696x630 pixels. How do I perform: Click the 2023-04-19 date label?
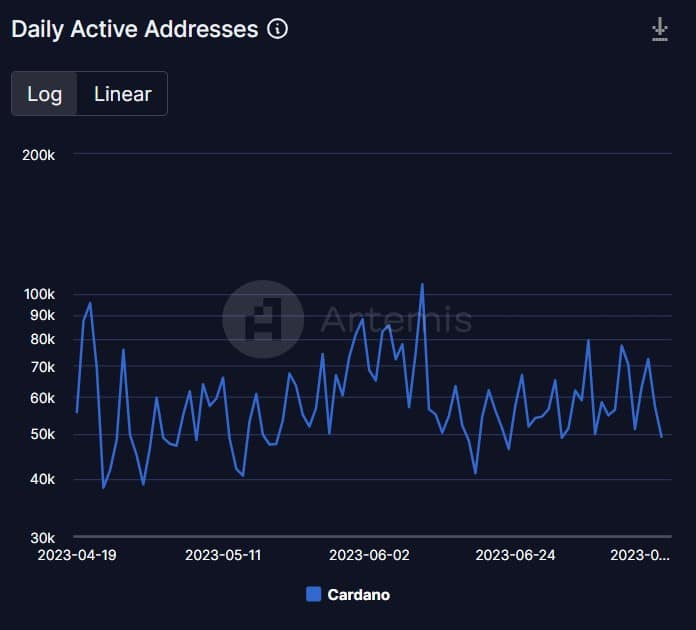coord(77,555)
